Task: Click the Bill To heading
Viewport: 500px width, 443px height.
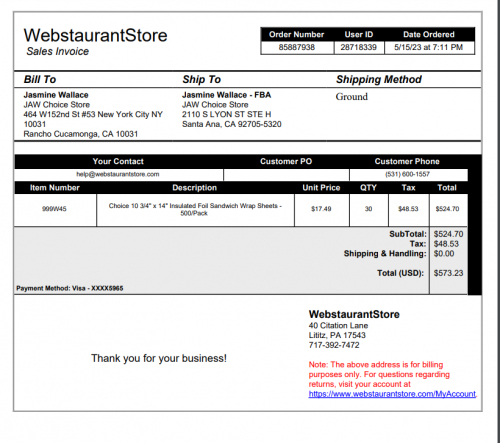Action: click(x=40, y=79)
